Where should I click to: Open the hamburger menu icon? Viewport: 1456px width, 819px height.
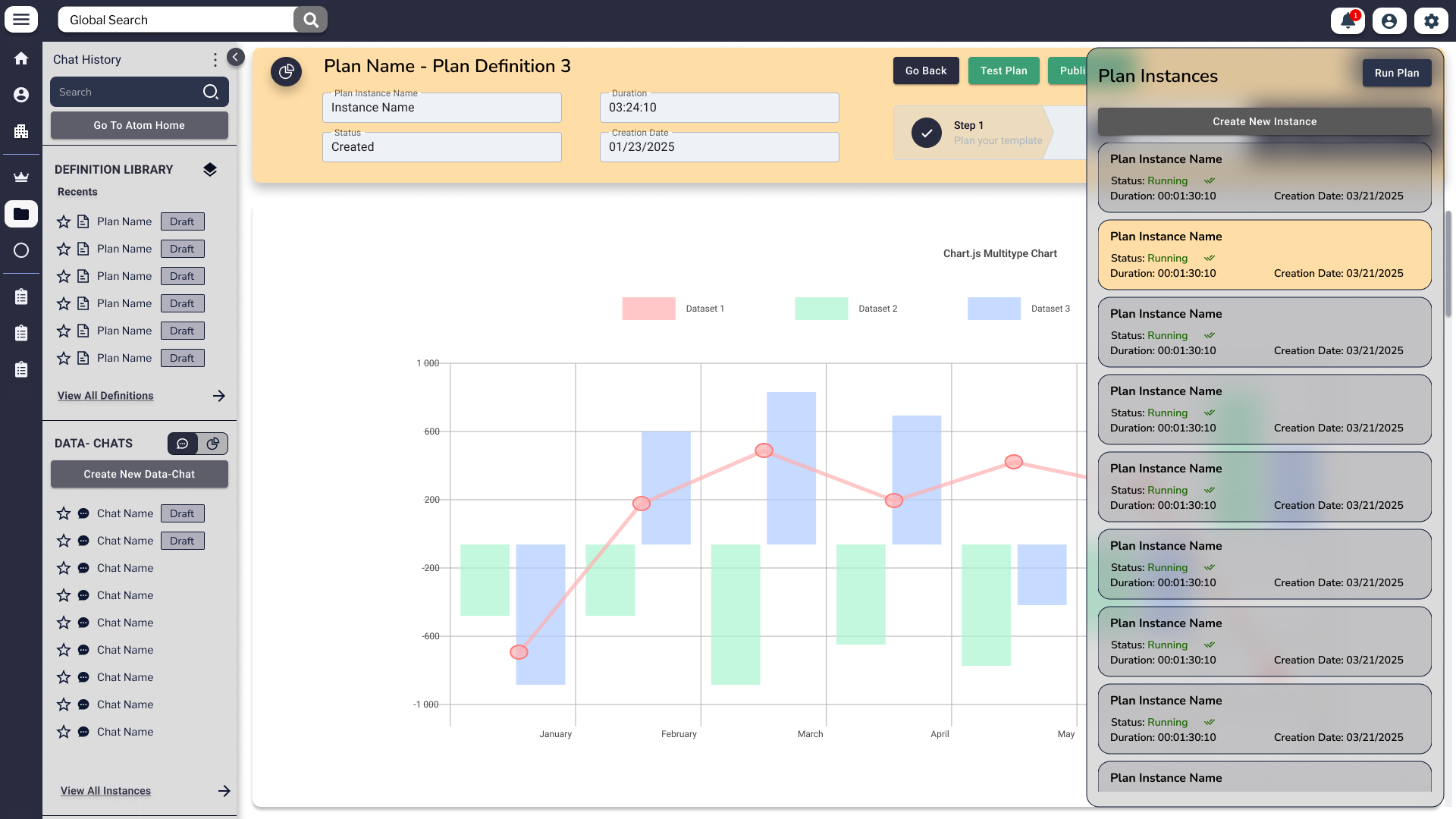coord(21,20)
